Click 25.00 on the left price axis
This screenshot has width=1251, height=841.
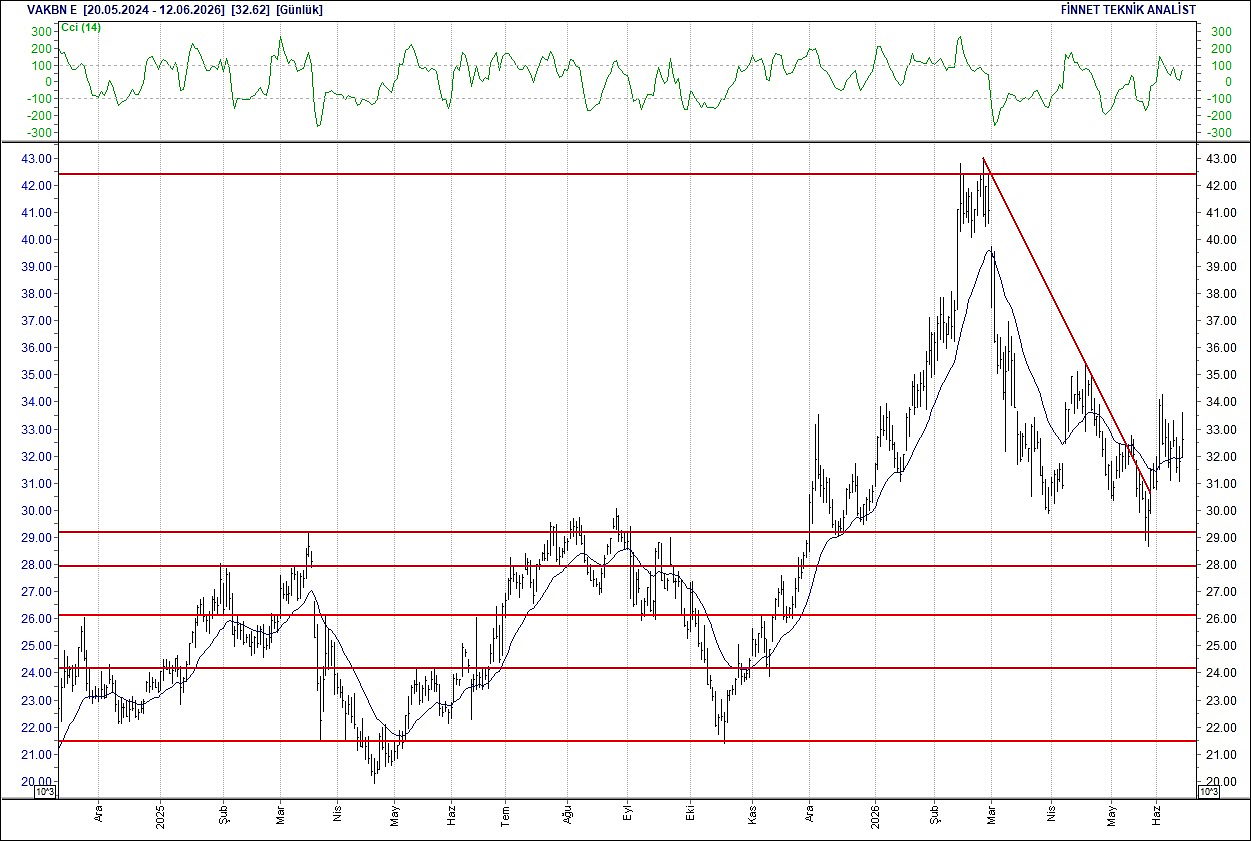(x=36, y=646)
